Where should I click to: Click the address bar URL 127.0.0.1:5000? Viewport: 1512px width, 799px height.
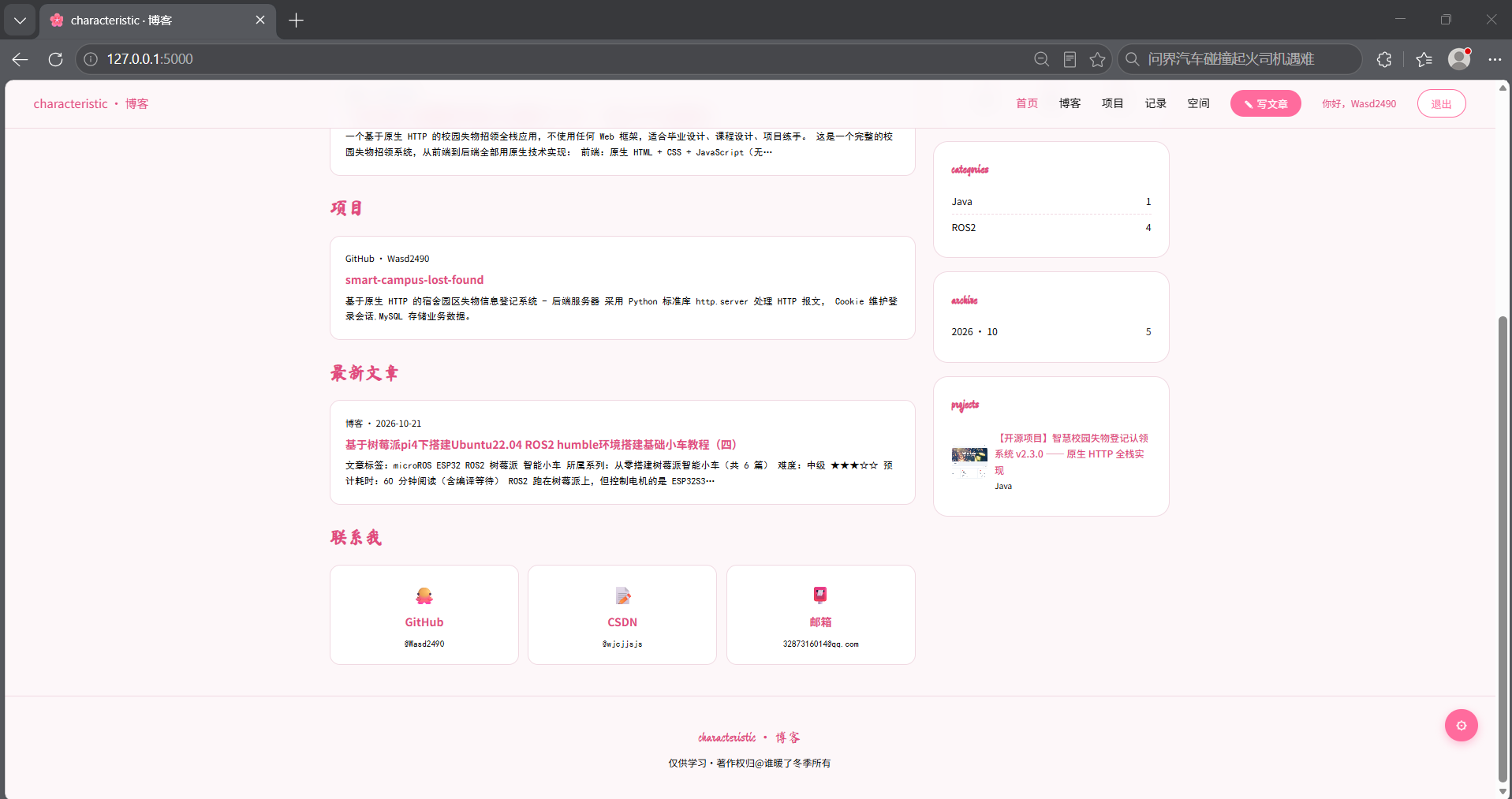point(150,59)
